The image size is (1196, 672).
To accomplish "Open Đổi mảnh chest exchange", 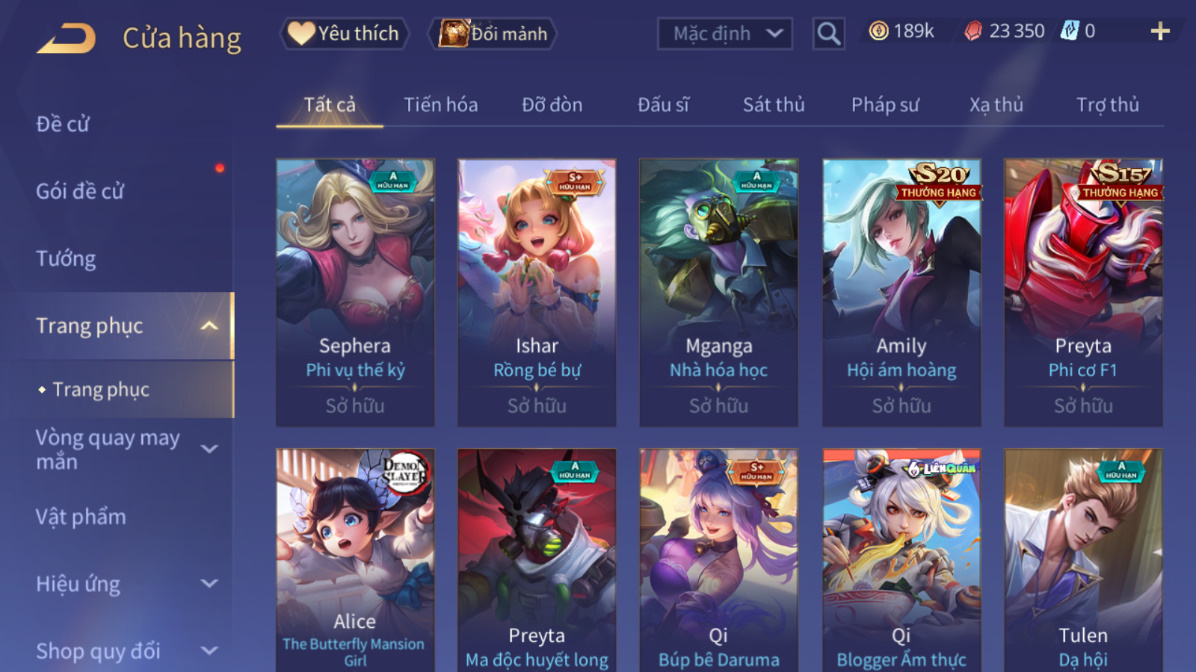I will tap(494, 34).
